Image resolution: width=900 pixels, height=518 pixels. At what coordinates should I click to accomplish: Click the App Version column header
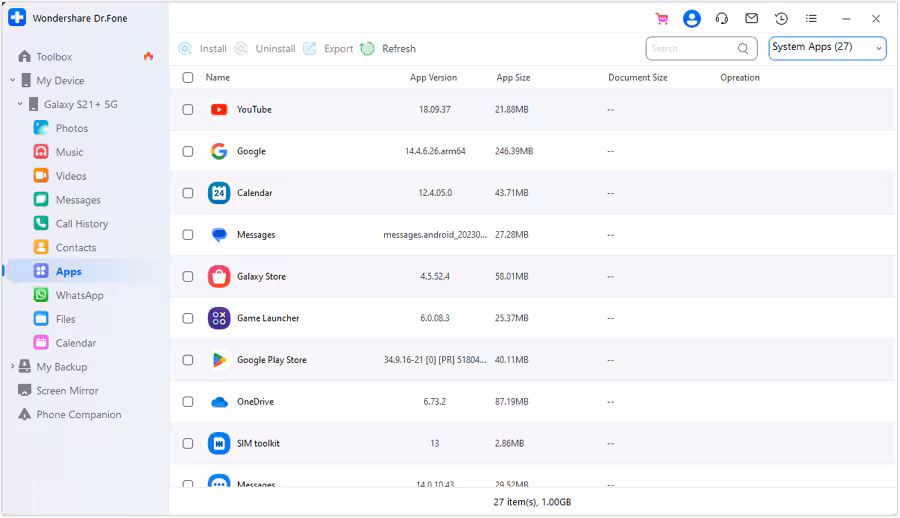(x=433, y=78)
